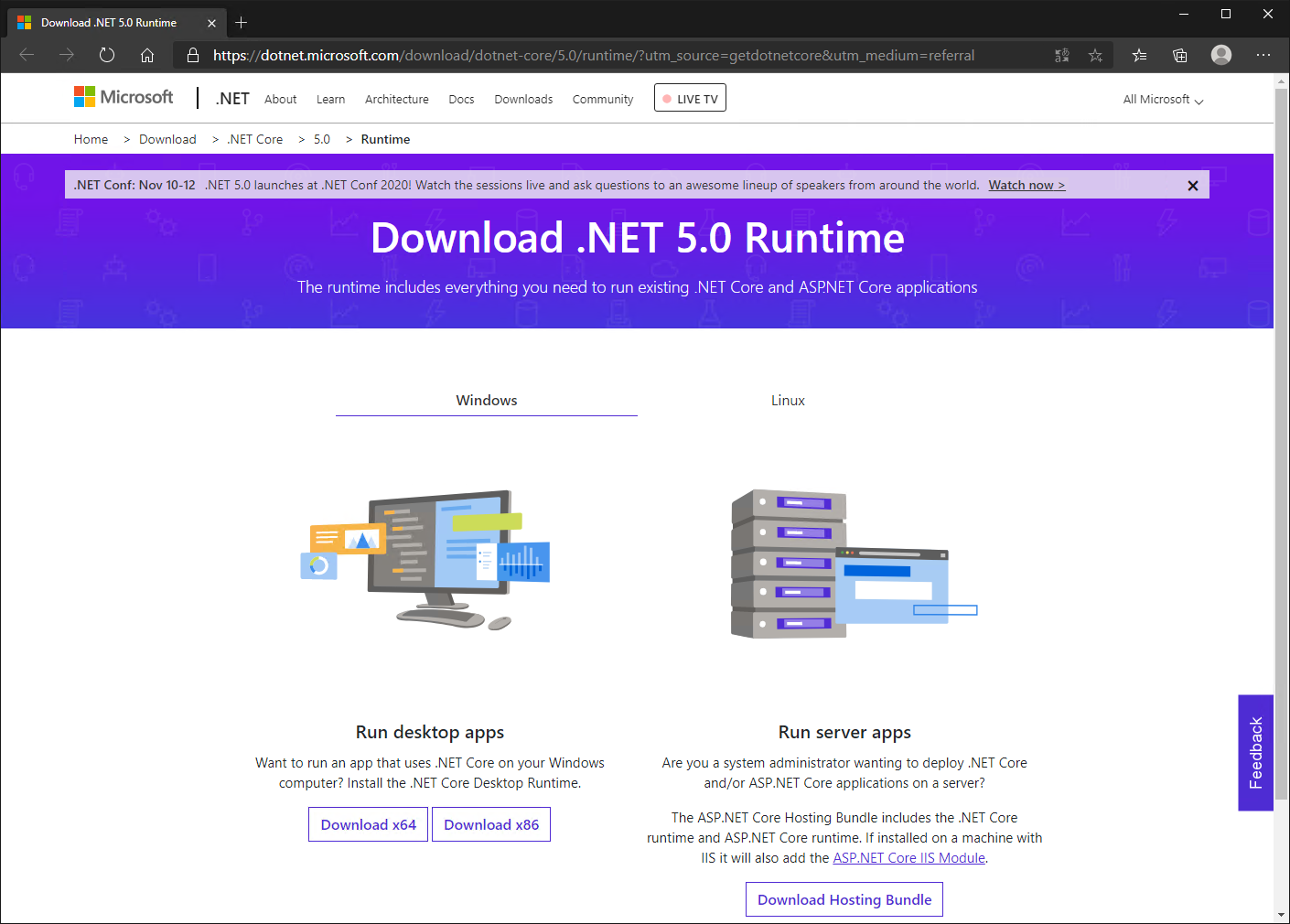Open the ASP.NET Core IIS Module link
This screenshot has height=924, width=1290.
click(x=909, y=858)
